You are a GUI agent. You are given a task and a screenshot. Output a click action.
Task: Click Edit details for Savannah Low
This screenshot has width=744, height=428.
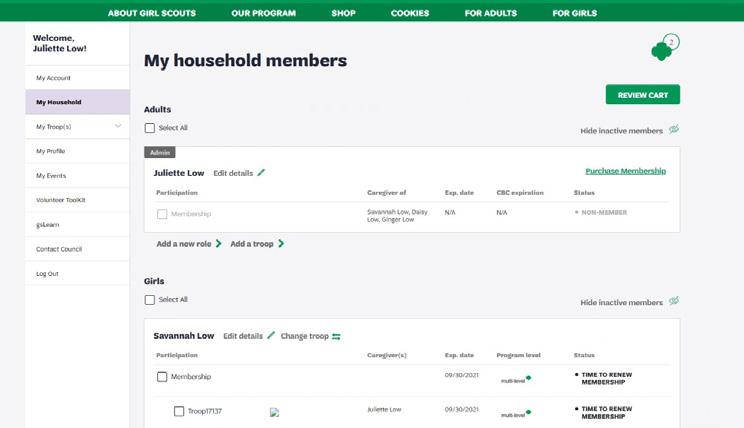(243, 336)
